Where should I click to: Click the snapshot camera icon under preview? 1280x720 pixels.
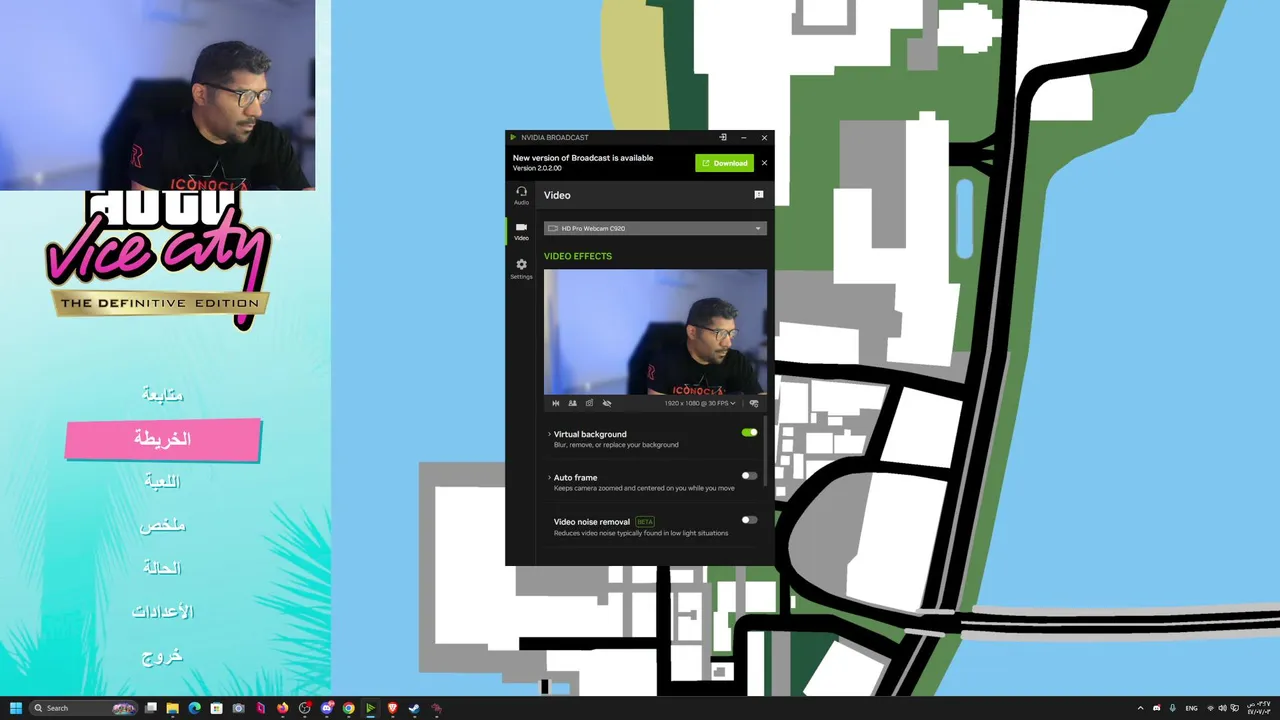[589, 403]
